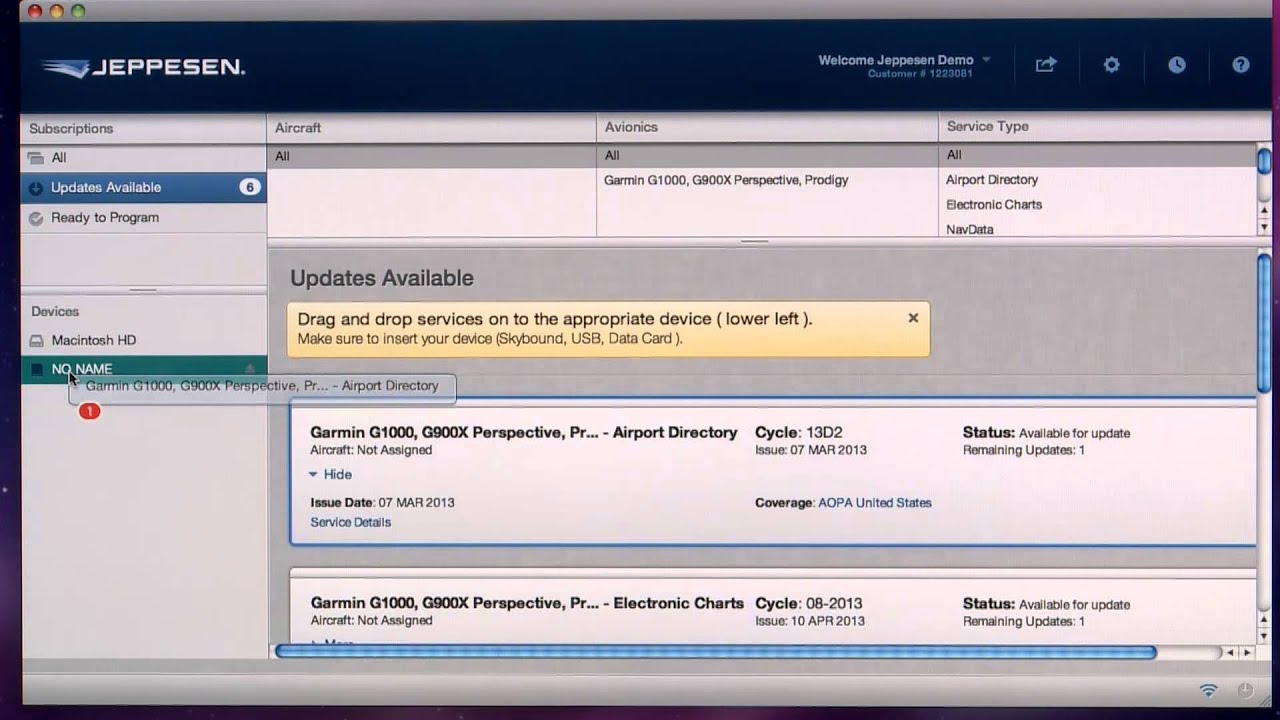Click the Aircraft column header
The width and height of the screenshot is (1280, 720).
point(432,128)
